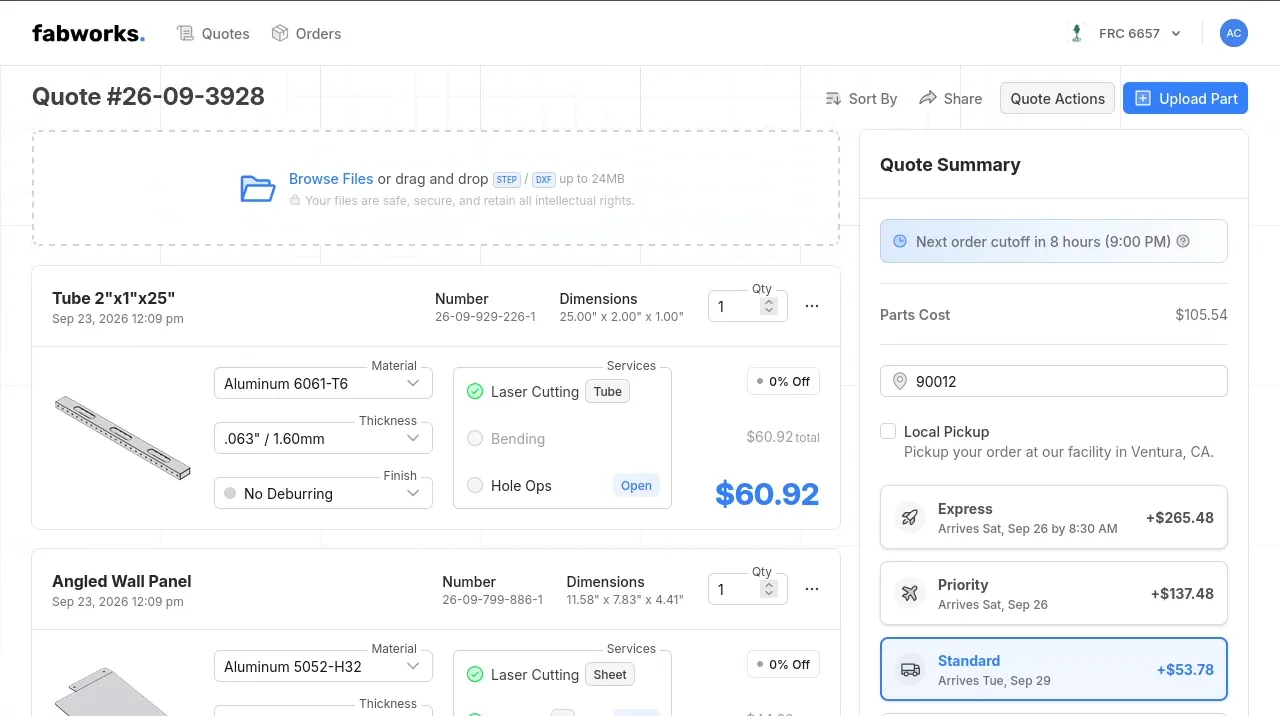
Task: Click the plus icon in Upload Part
Action: click(x=1143, y=98)
